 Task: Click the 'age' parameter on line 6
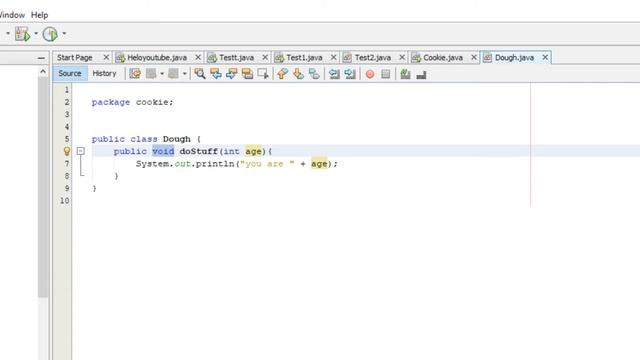[x=253, y=151]
